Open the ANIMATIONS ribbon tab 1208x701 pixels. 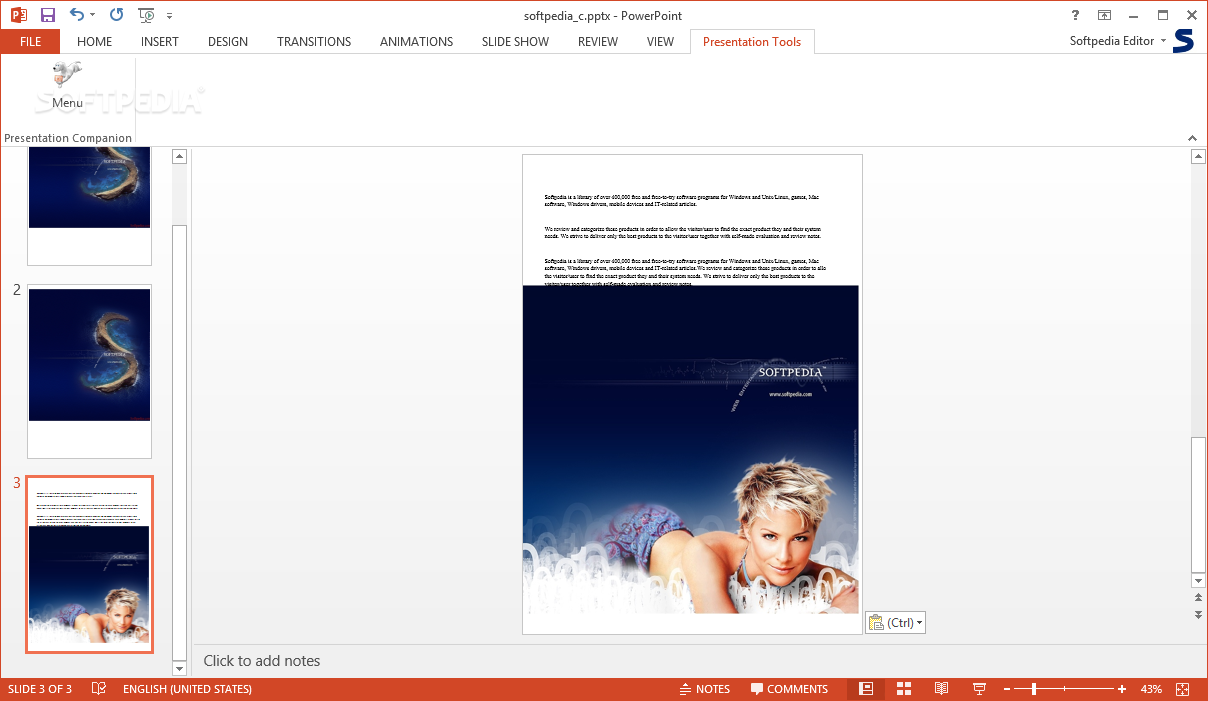pyautogui.click(x=416, y=41)
